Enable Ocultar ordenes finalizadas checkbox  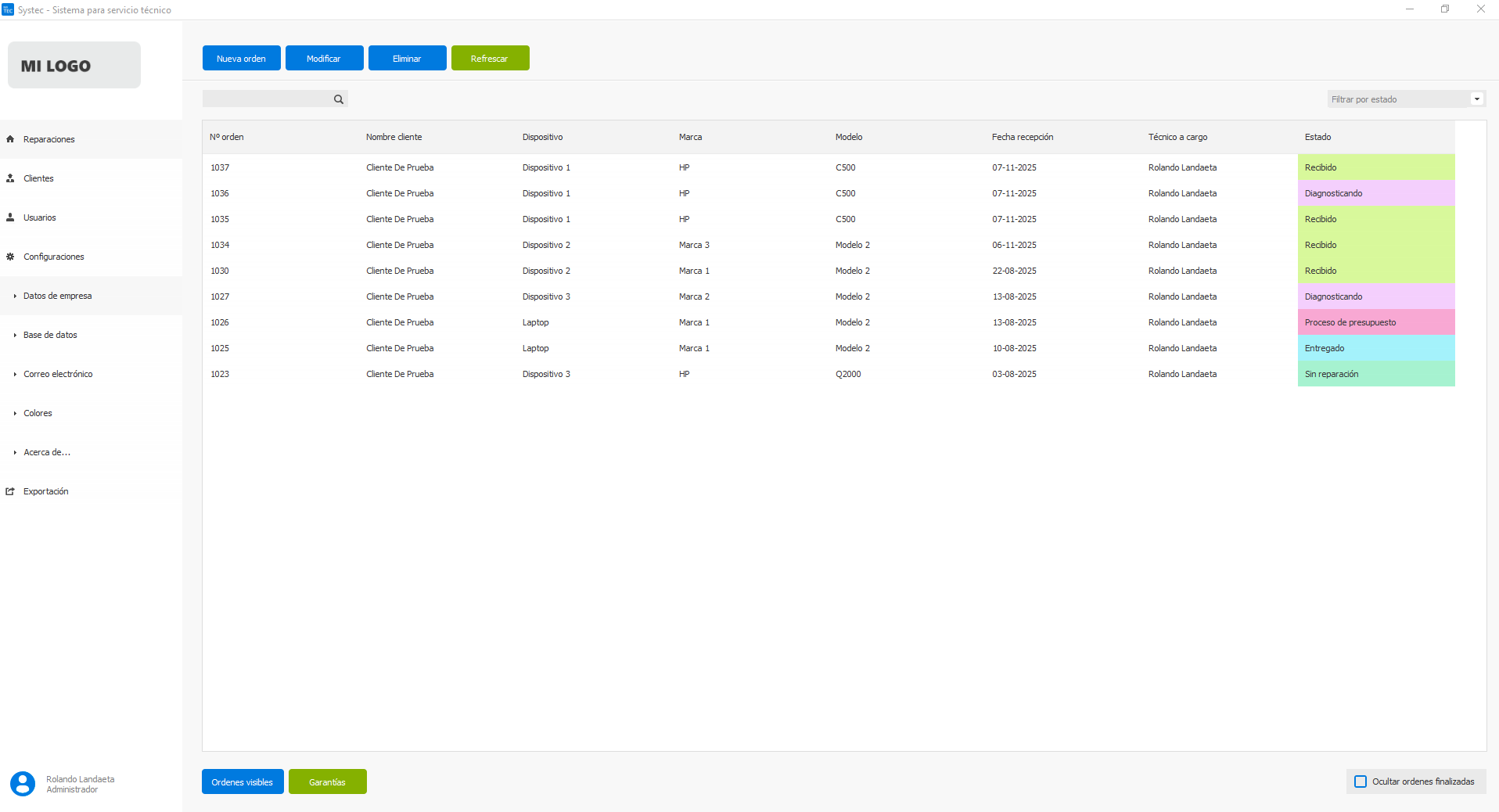click(1361, 781)
